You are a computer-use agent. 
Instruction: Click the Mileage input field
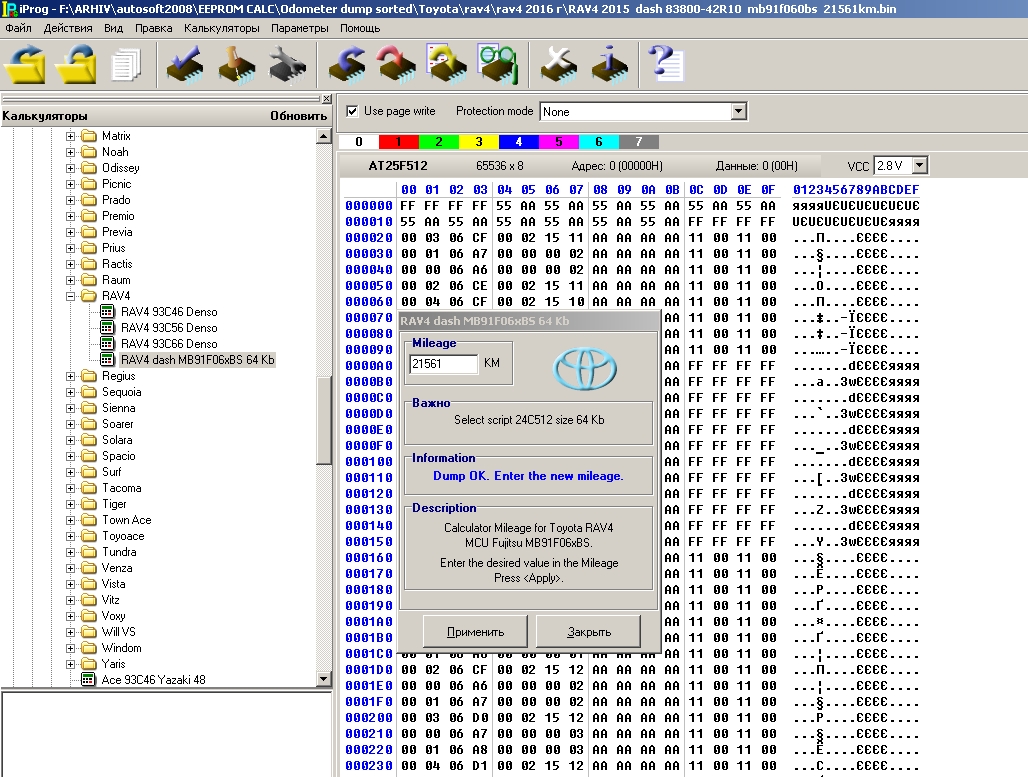click(x=444, y=363)
